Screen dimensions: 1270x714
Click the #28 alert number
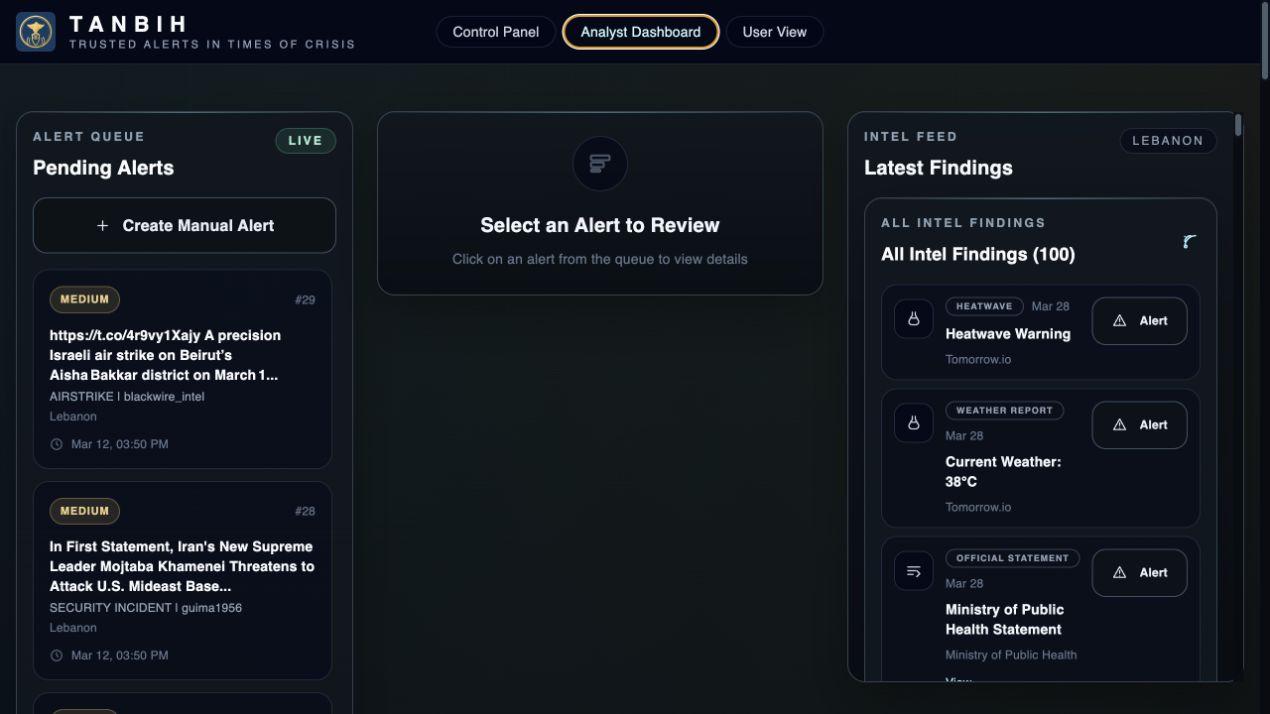[305, 512]
